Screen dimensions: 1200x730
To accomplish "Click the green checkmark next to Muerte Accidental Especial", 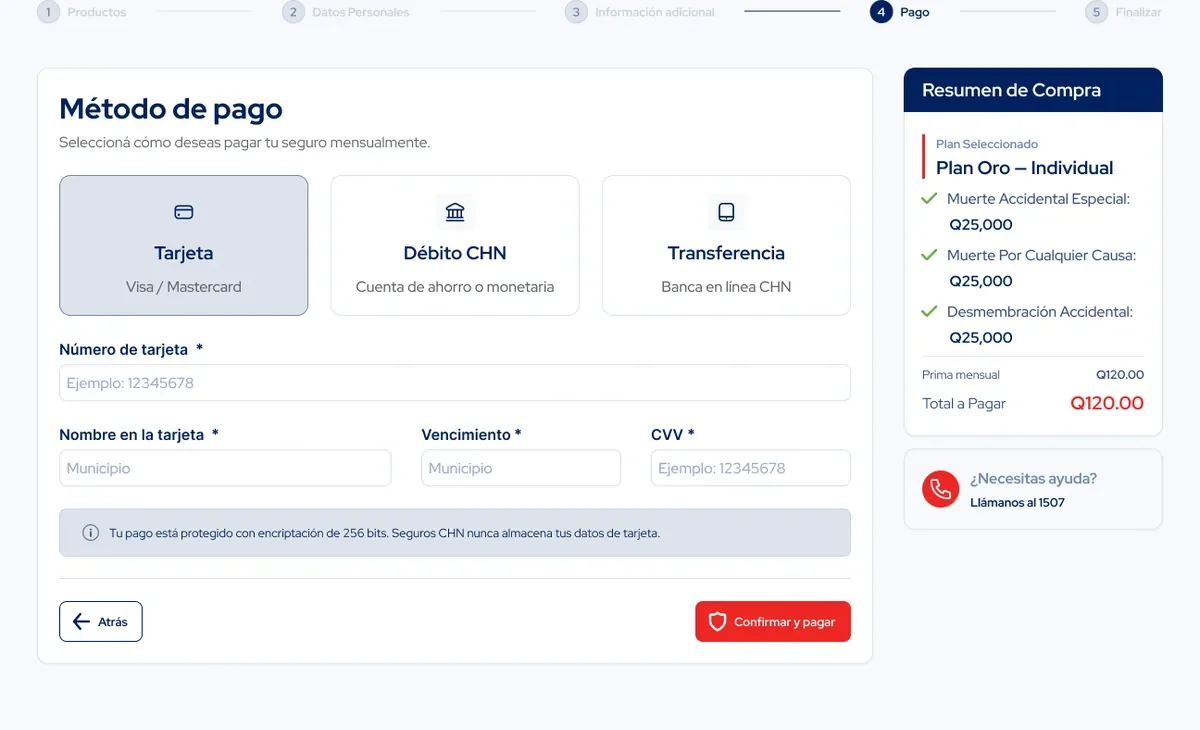I will click(929, 199).
